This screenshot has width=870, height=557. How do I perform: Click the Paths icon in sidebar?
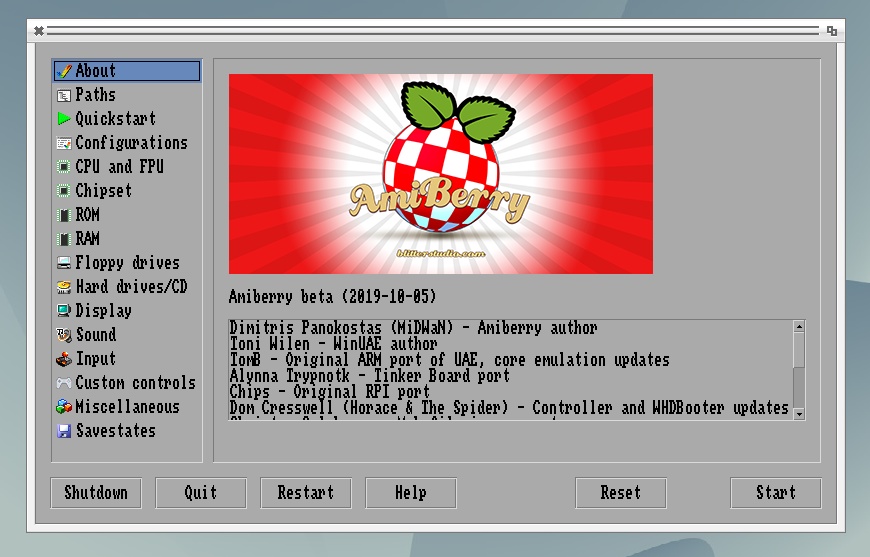coord(64,95)
